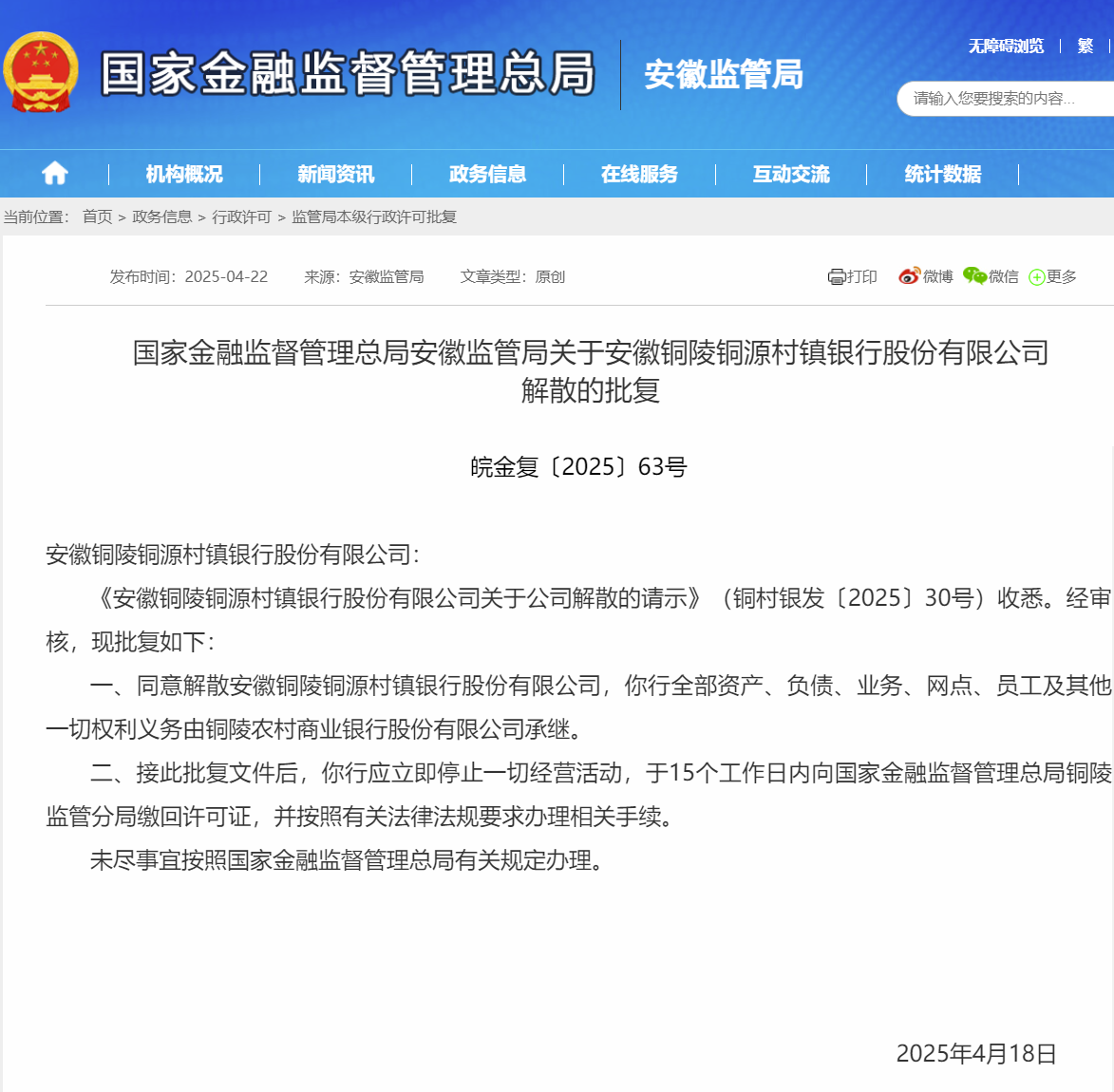
Task: Open the 新闻资讯 menu
Action: point(336,174)
